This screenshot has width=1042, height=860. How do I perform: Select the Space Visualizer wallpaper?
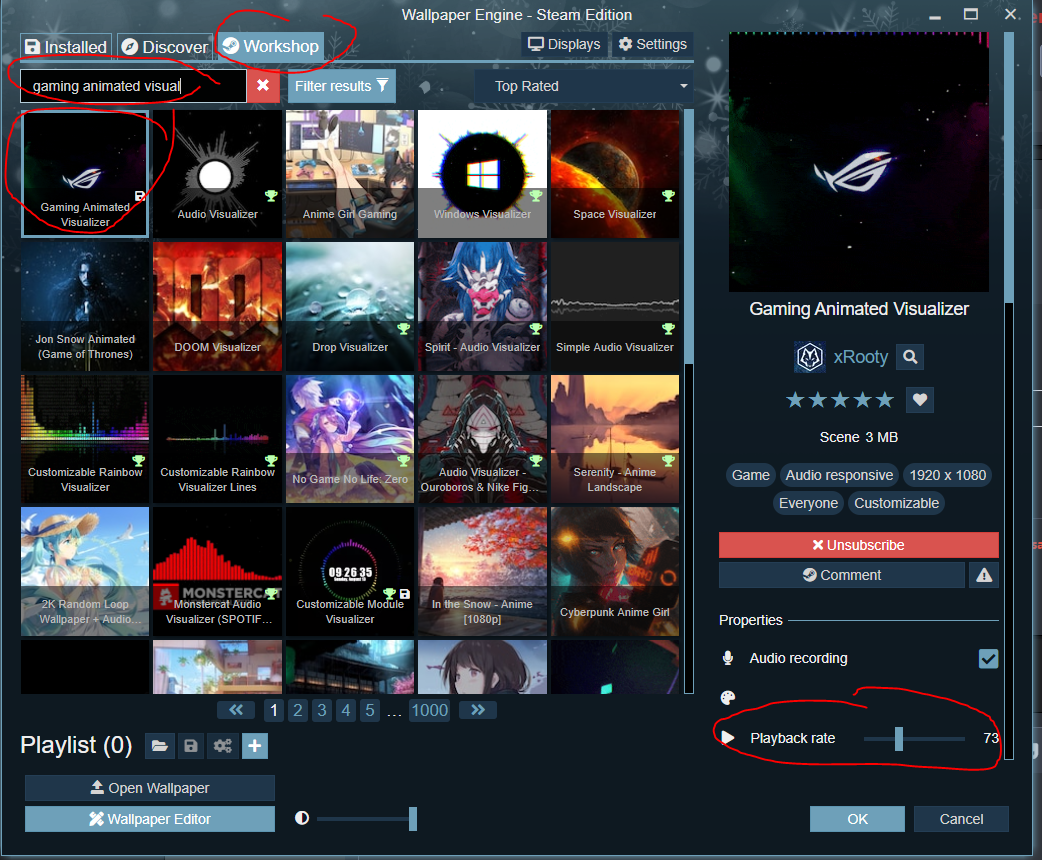615,174
